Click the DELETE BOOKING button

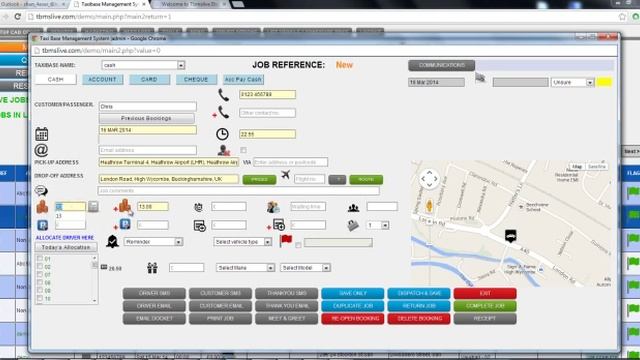pos(419,318)
